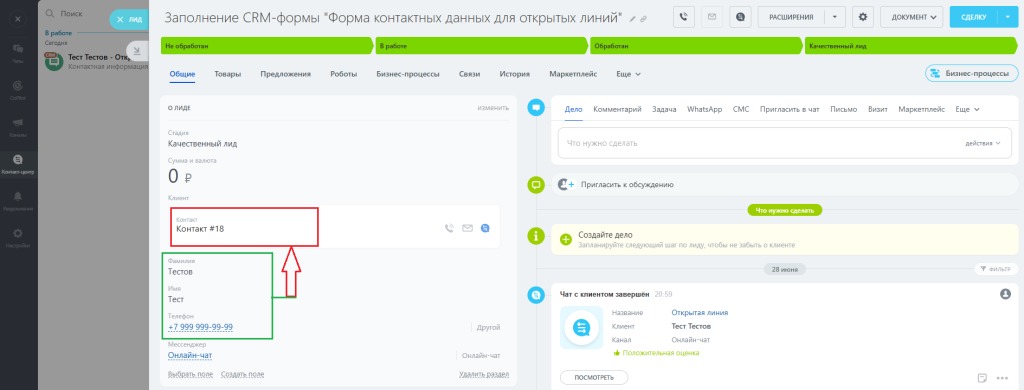Open the chat messenger icon in the header
The width and height of the screenshot is (1024, 390).
741,16
